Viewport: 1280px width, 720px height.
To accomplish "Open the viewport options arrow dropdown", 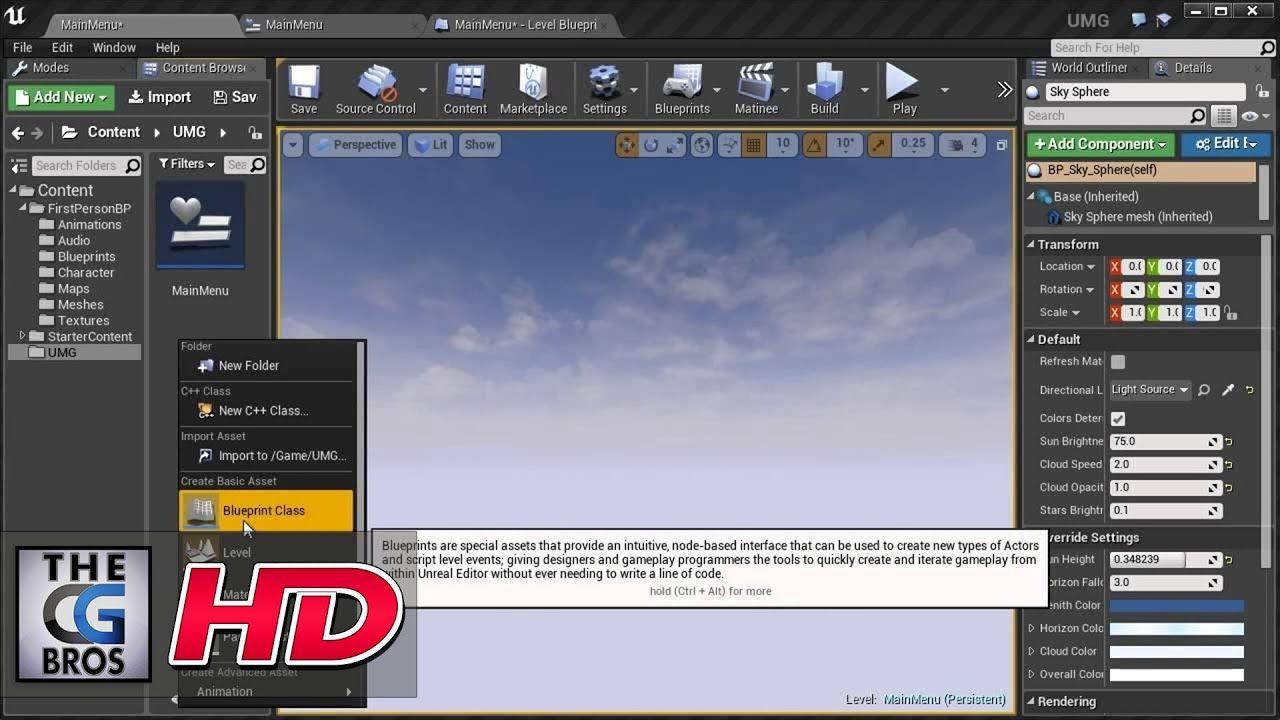I will click(292, 145).
